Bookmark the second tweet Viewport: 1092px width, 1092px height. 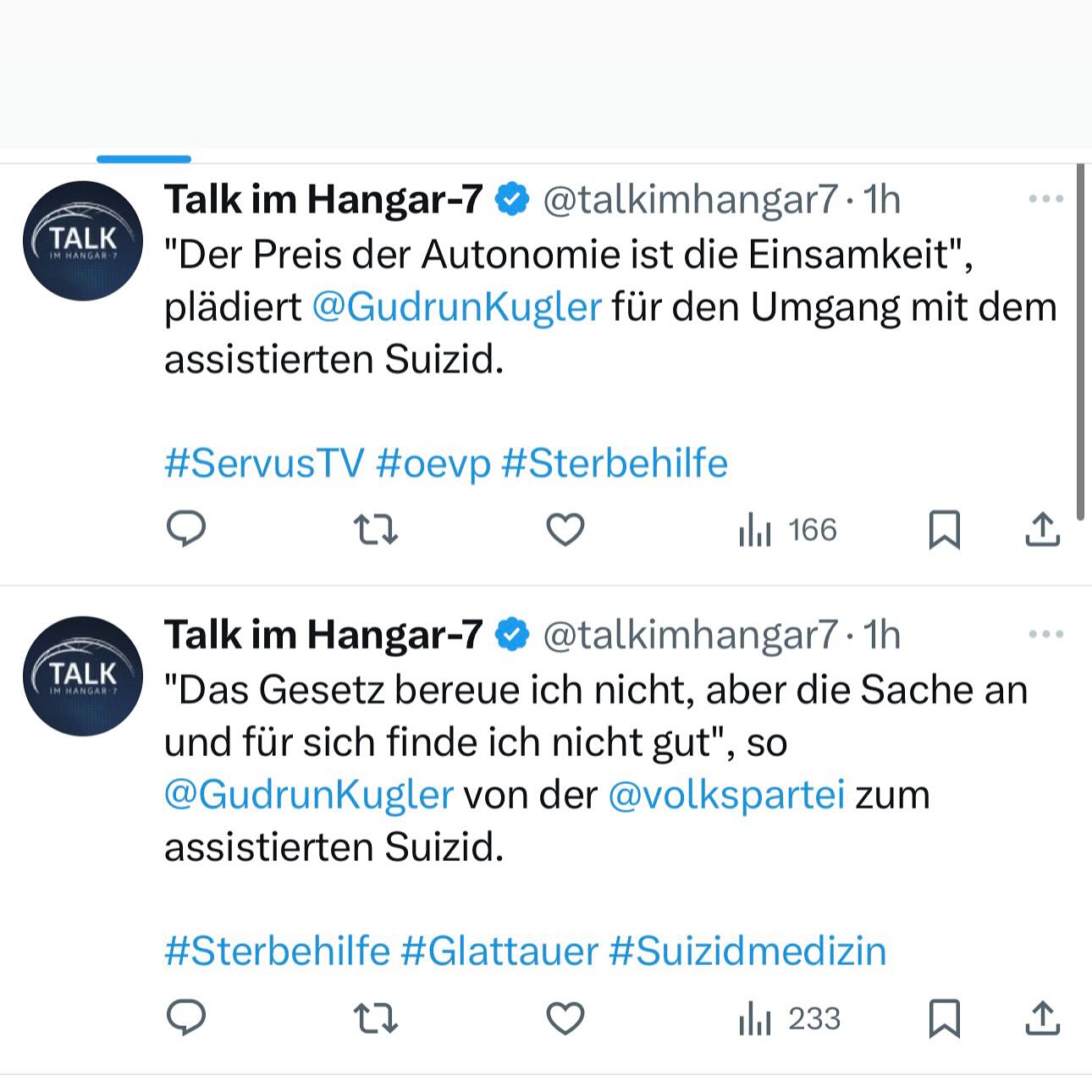tap(944, 1018)
